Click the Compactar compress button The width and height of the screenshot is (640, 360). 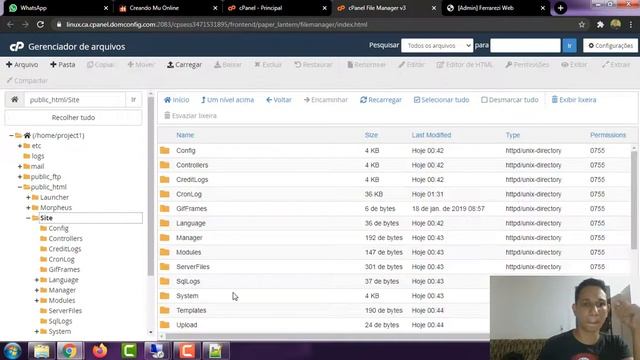click(x=27, y=80)
